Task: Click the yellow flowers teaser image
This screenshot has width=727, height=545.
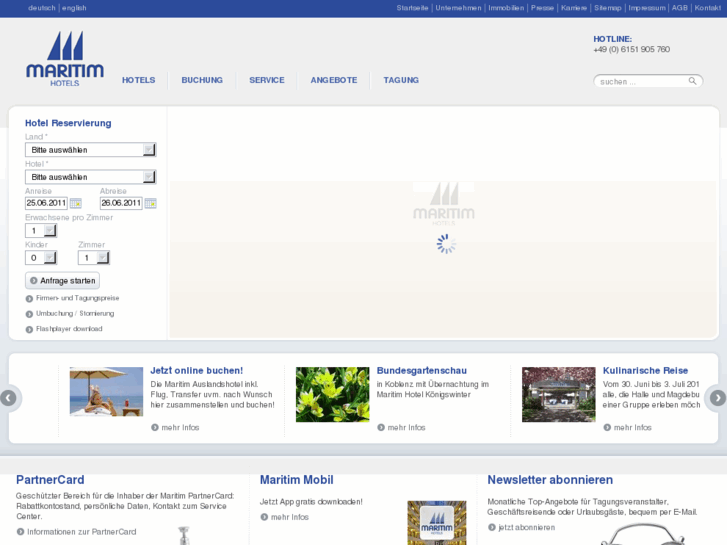Action: coord(332,395)
